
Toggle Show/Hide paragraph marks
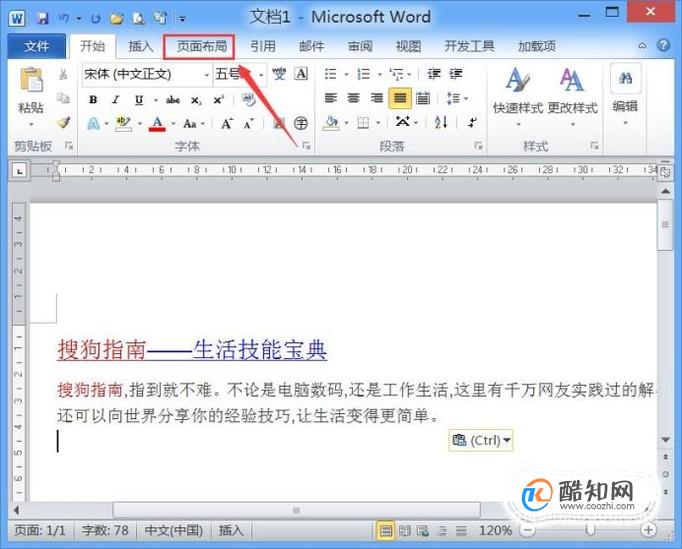point(472,123)
